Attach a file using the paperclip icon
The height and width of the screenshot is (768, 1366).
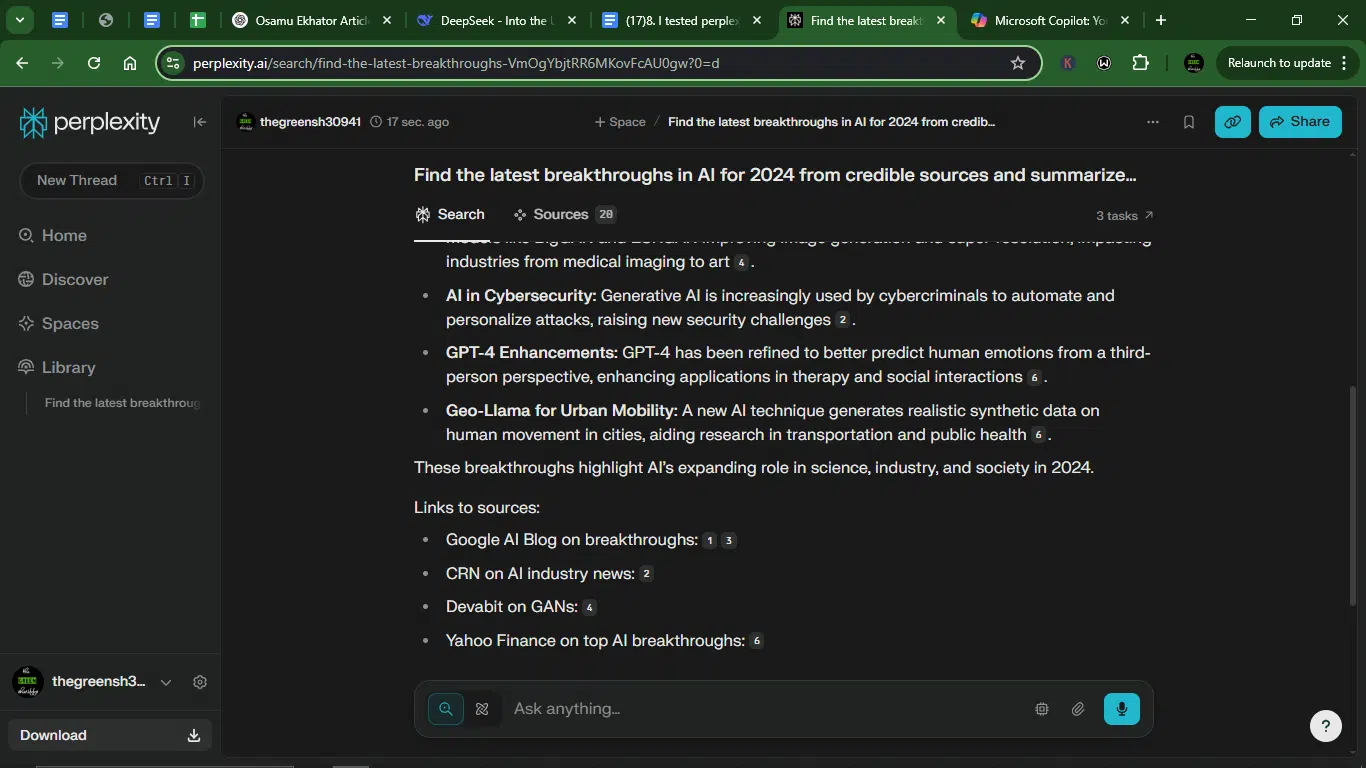[x=1078, y=709]
